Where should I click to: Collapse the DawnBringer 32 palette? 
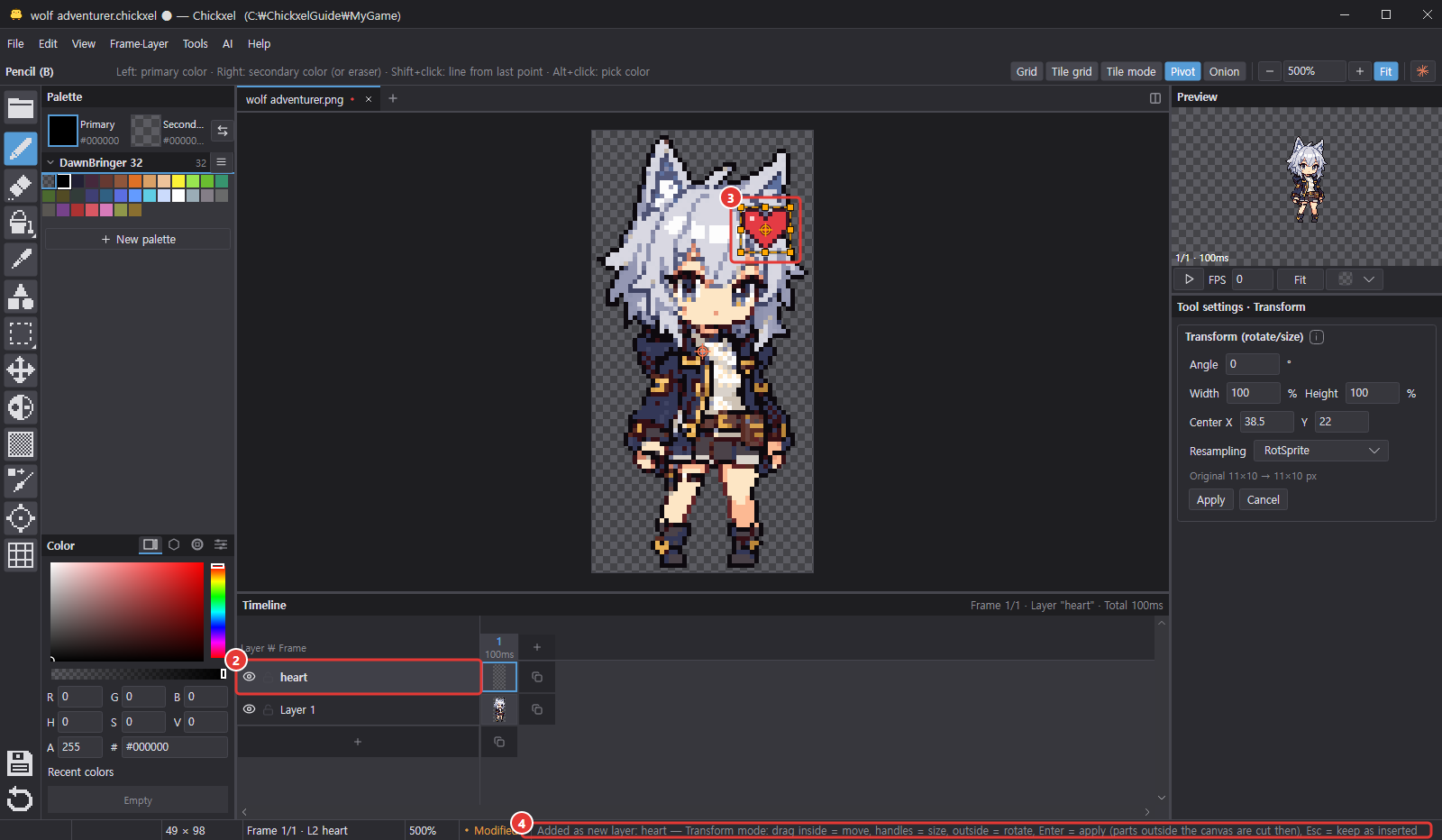coord(50,163)
